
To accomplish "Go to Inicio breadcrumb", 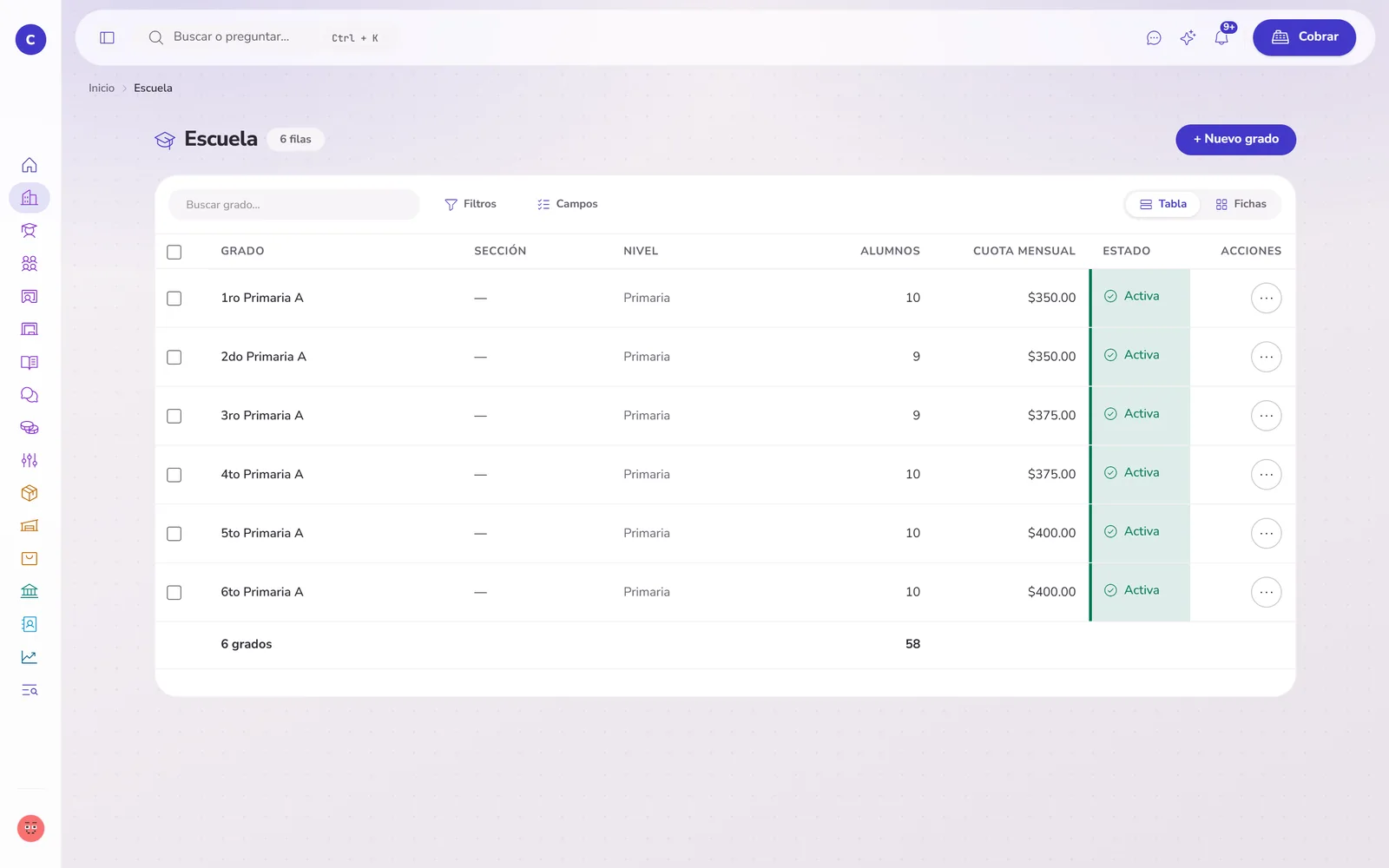I will click(102, 89).
